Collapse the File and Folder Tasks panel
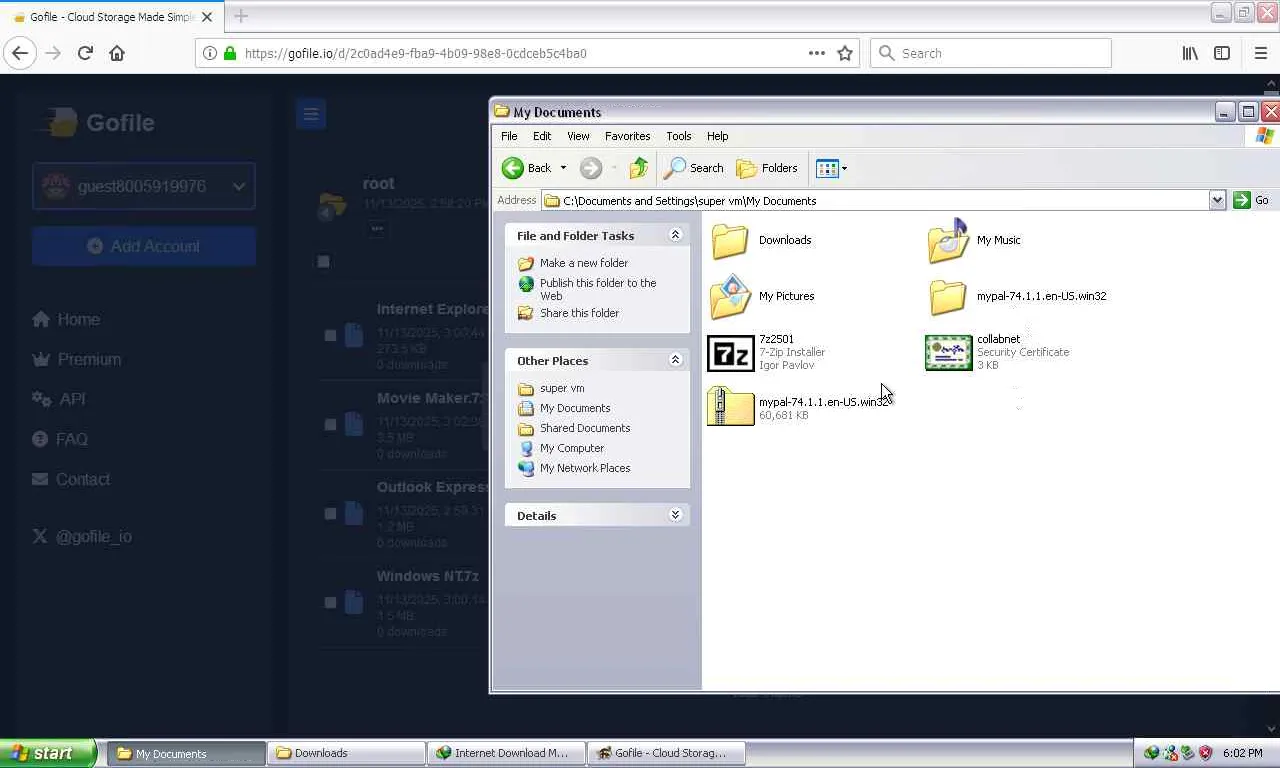 [675, 235]
